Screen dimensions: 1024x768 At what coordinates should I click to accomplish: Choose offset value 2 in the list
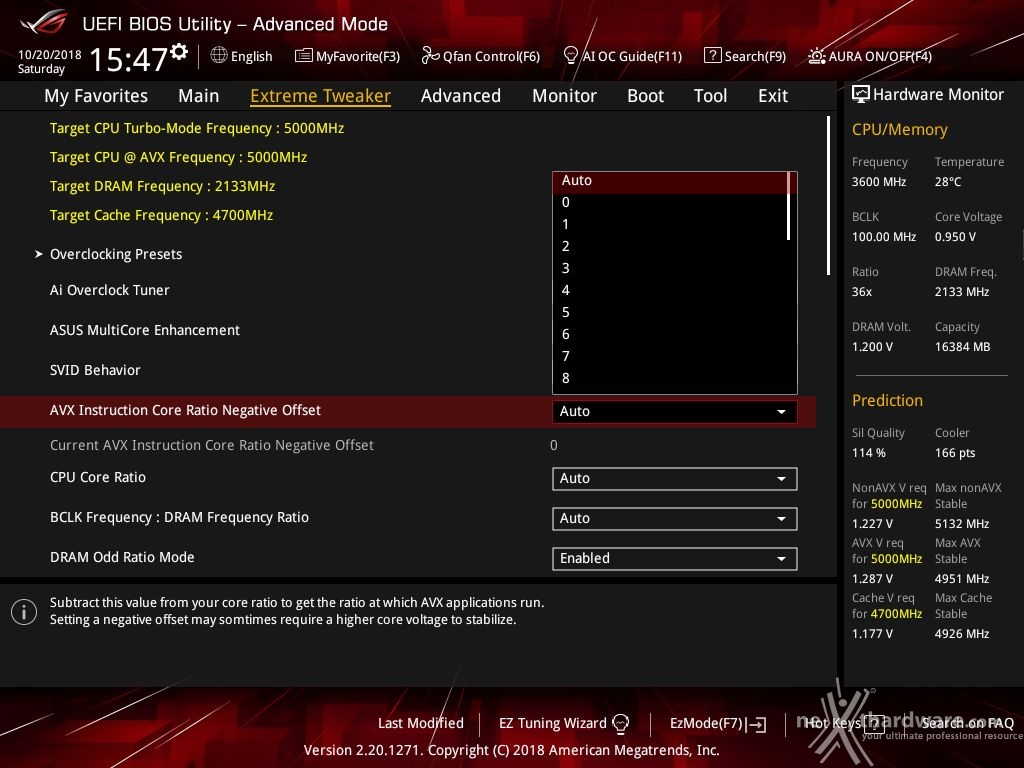[x=671, y=246]
